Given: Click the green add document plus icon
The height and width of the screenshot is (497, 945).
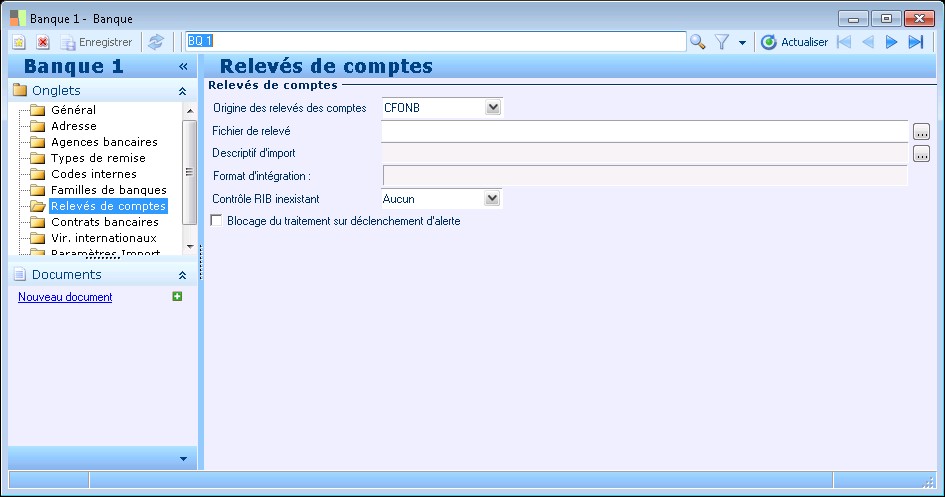Looking at the screenshot, I should point(177,296).
